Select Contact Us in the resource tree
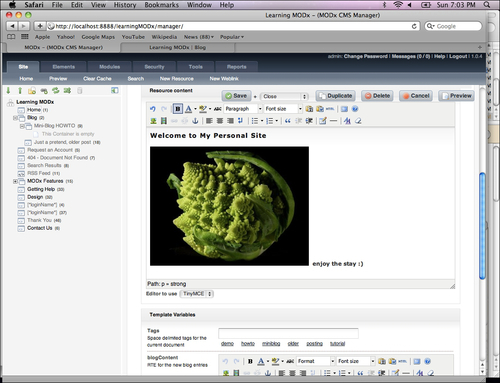 click(40, 228)
